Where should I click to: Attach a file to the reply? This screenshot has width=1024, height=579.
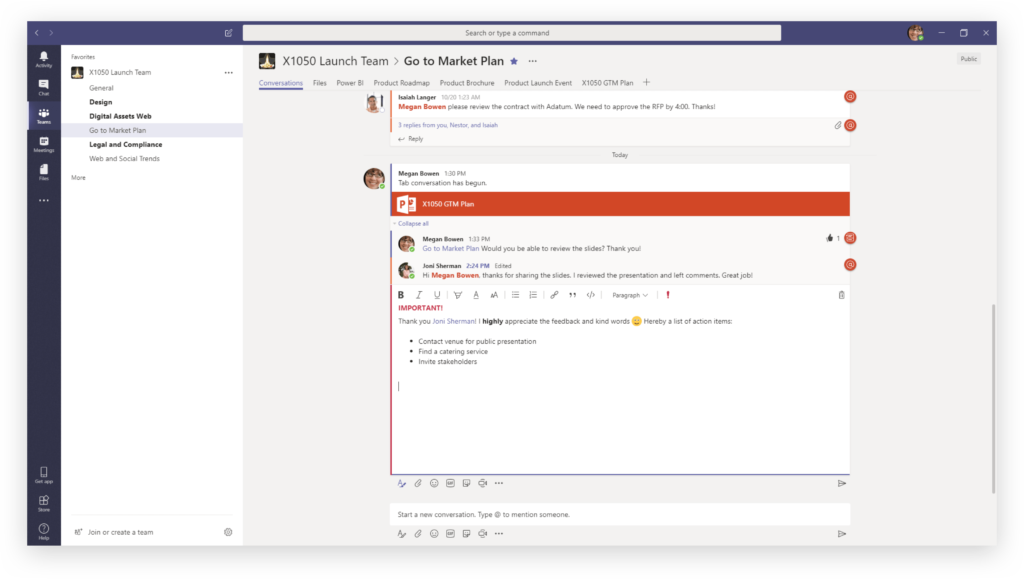[x=418, y=484]
